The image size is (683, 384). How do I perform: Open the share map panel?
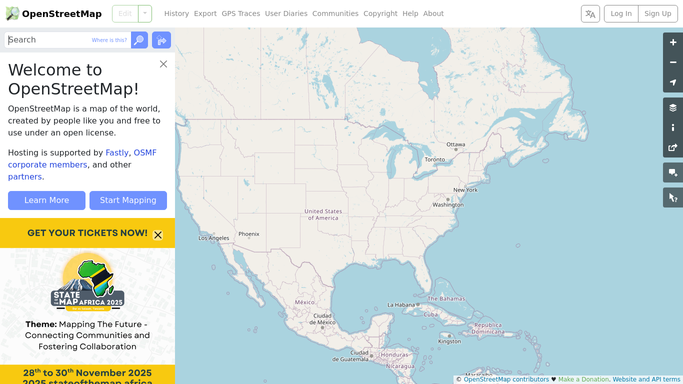[x=673, y=148]
